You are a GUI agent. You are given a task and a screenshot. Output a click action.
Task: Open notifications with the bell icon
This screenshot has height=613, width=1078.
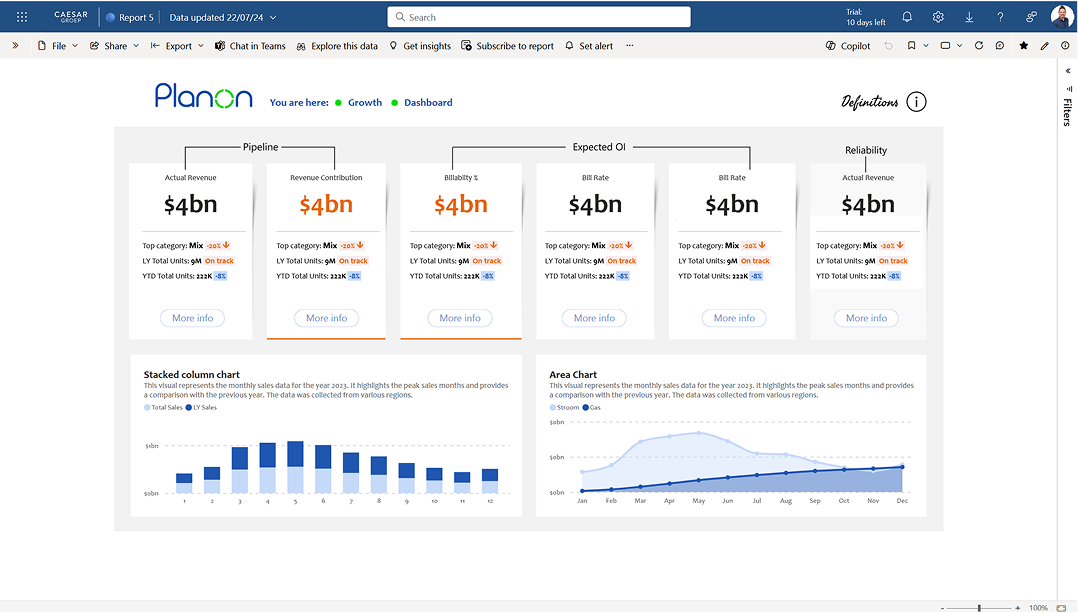click(908, 17)
